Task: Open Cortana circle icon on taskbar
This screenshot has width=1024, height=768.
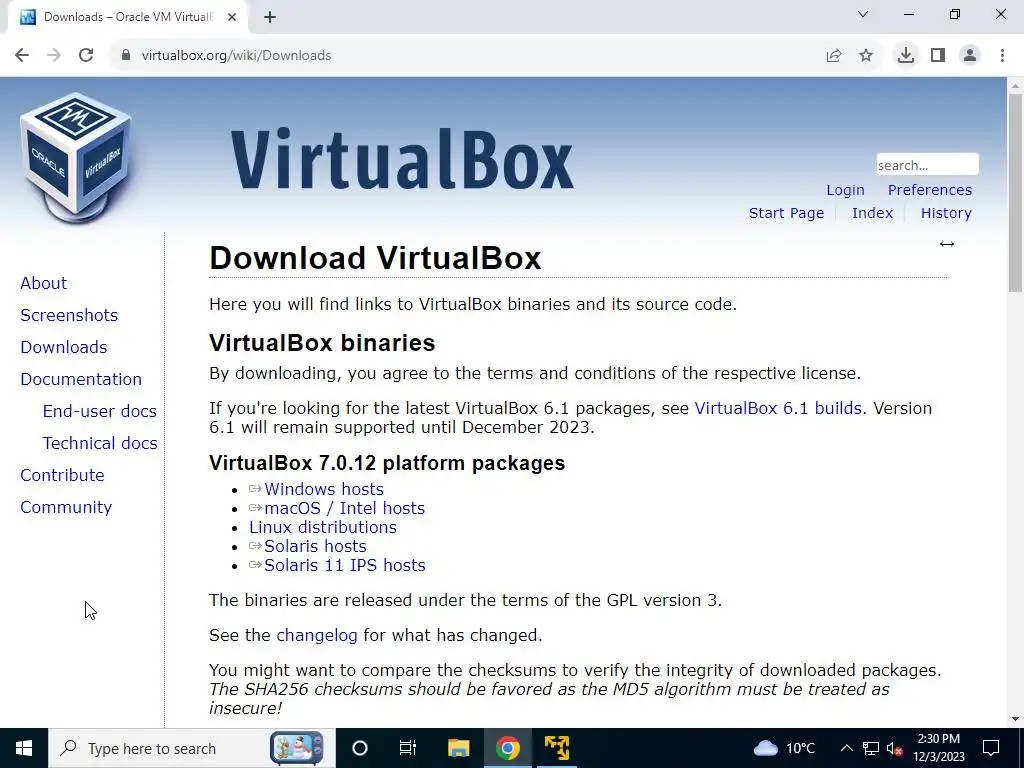Action: tap(360, 748)
